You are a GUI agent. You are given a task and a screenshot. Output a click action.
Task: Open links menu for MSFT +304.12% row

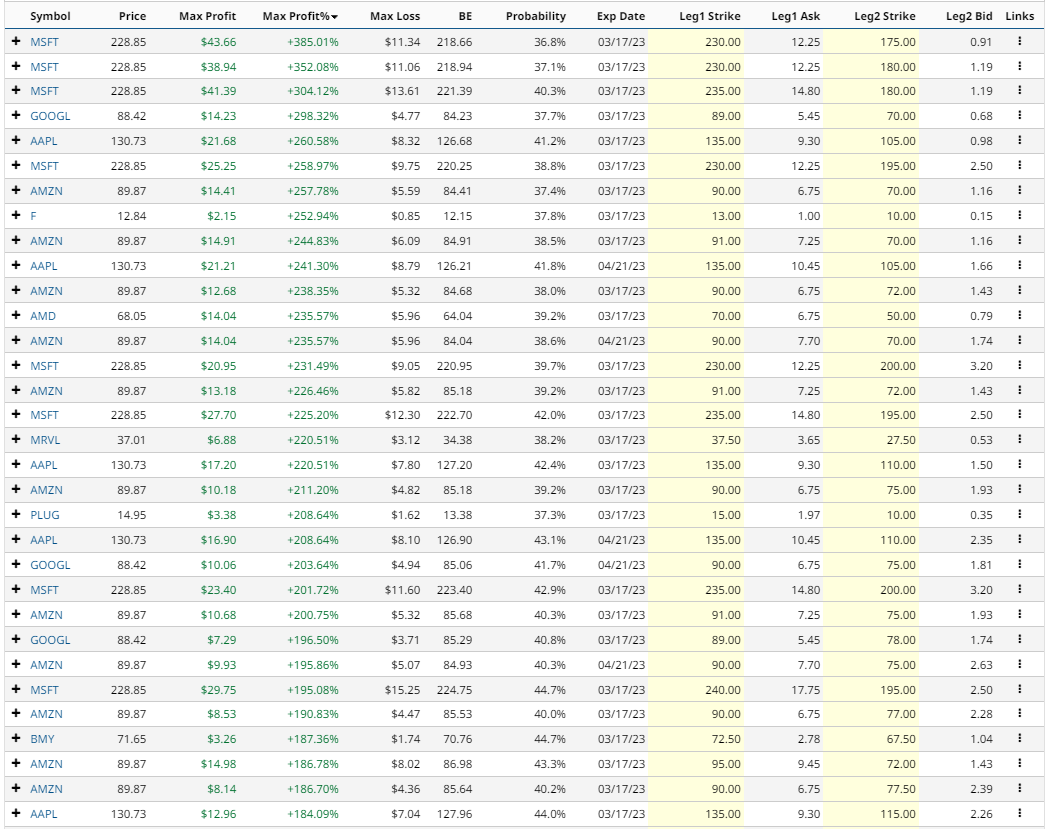click(1020, 91)
